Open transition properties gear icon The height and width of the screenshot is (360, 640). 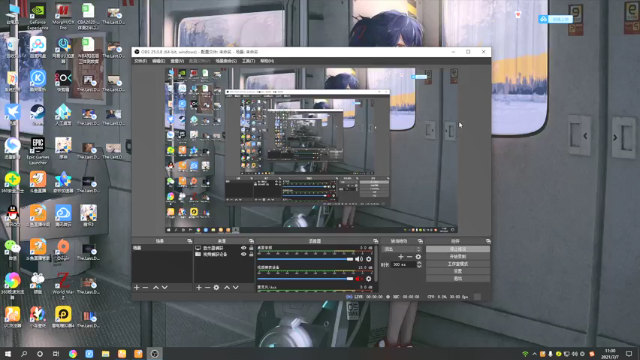pyautogui.click(x=418, y=257)
